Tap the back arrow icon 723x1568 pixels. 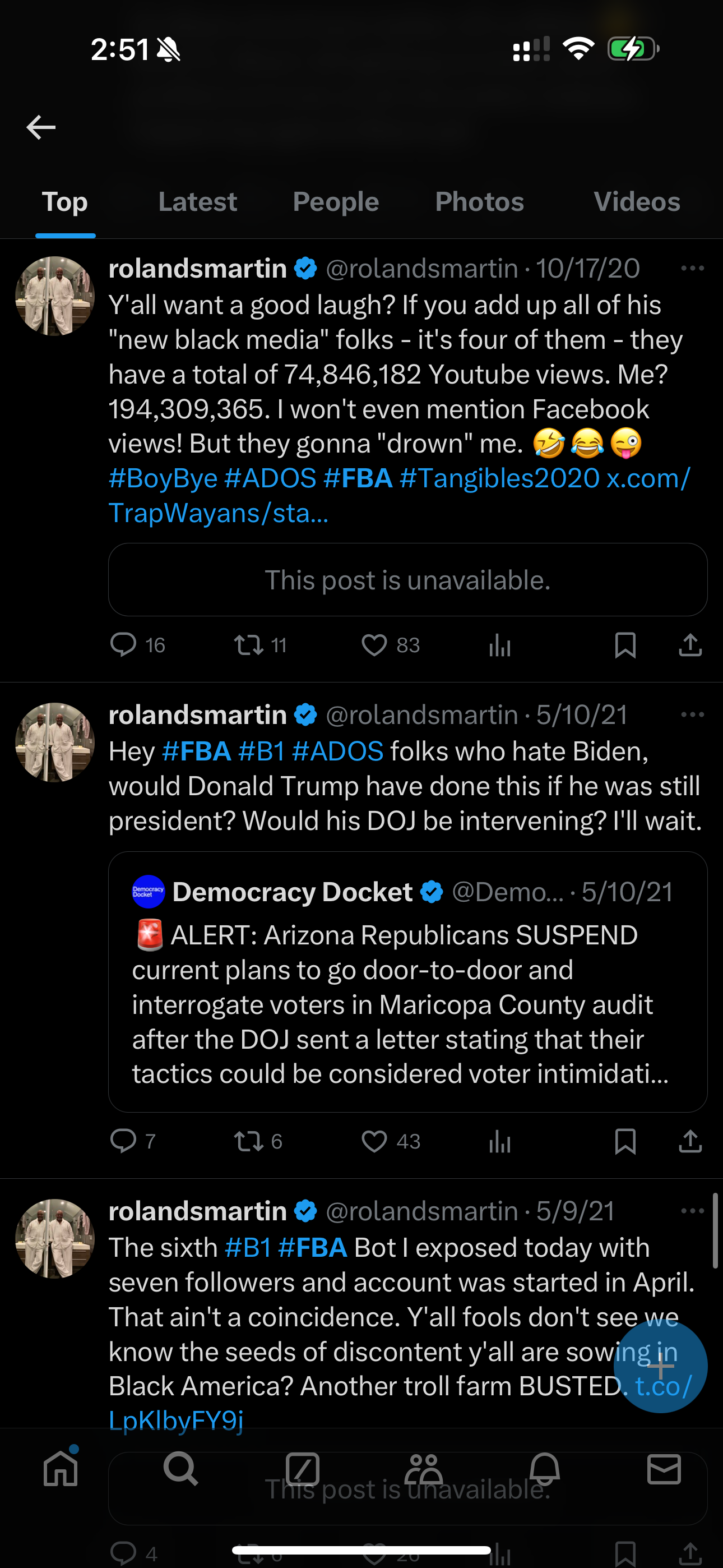tap(41, 127)
